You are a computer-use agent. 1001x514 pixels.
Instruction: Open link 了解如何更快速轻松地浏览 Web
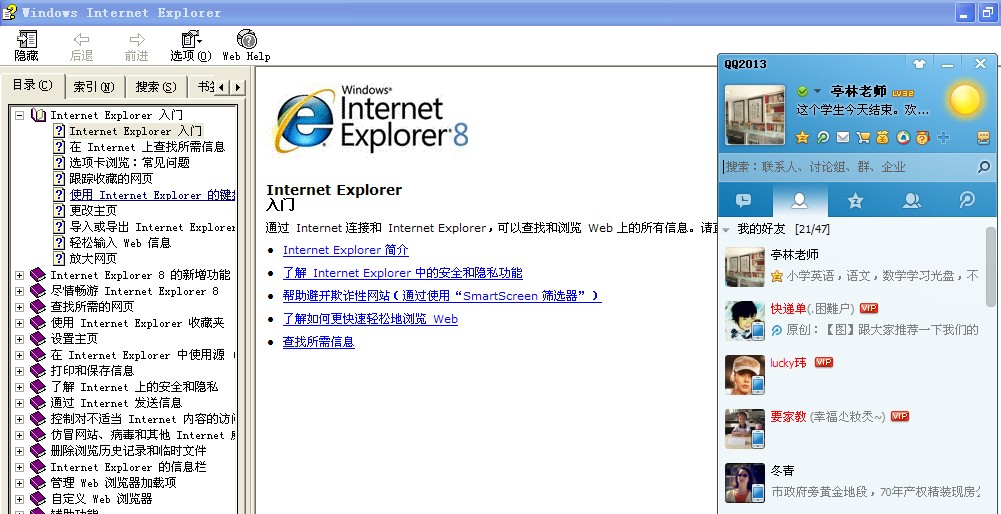pos(370,319)
